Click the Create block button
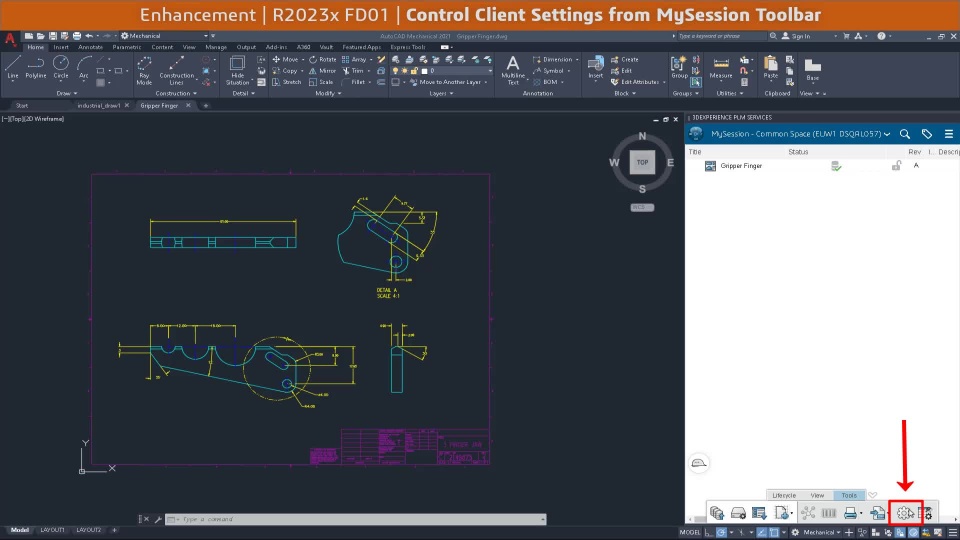Viewport: 960px width, 540px height. point(624,59)
